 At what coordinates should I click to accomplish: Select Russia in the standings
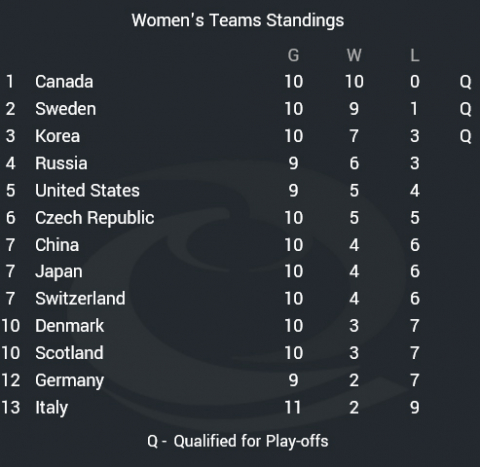tap(61, 163)
